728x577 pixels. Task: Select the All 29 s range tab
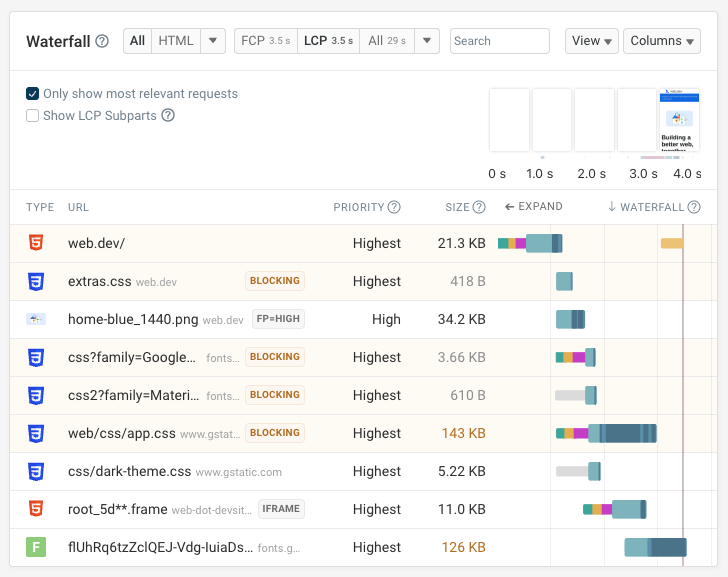tap(387, 41)
